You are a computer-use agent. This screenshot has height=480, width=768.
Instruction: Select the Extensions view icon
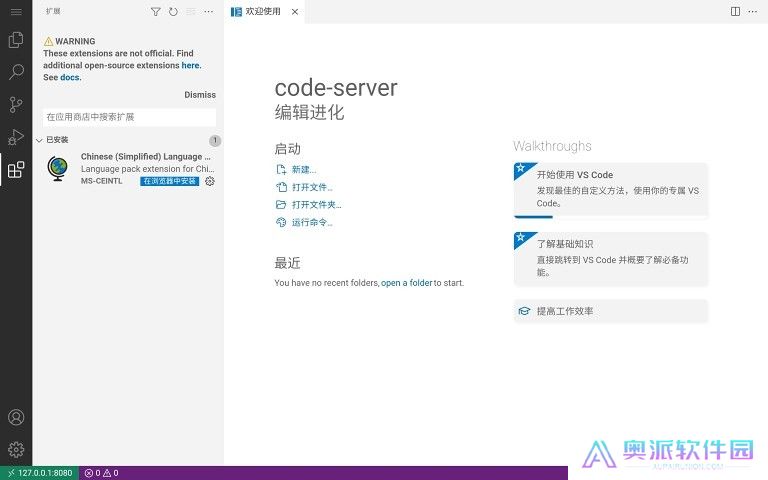pyautogui.click(x=16, y=169)
